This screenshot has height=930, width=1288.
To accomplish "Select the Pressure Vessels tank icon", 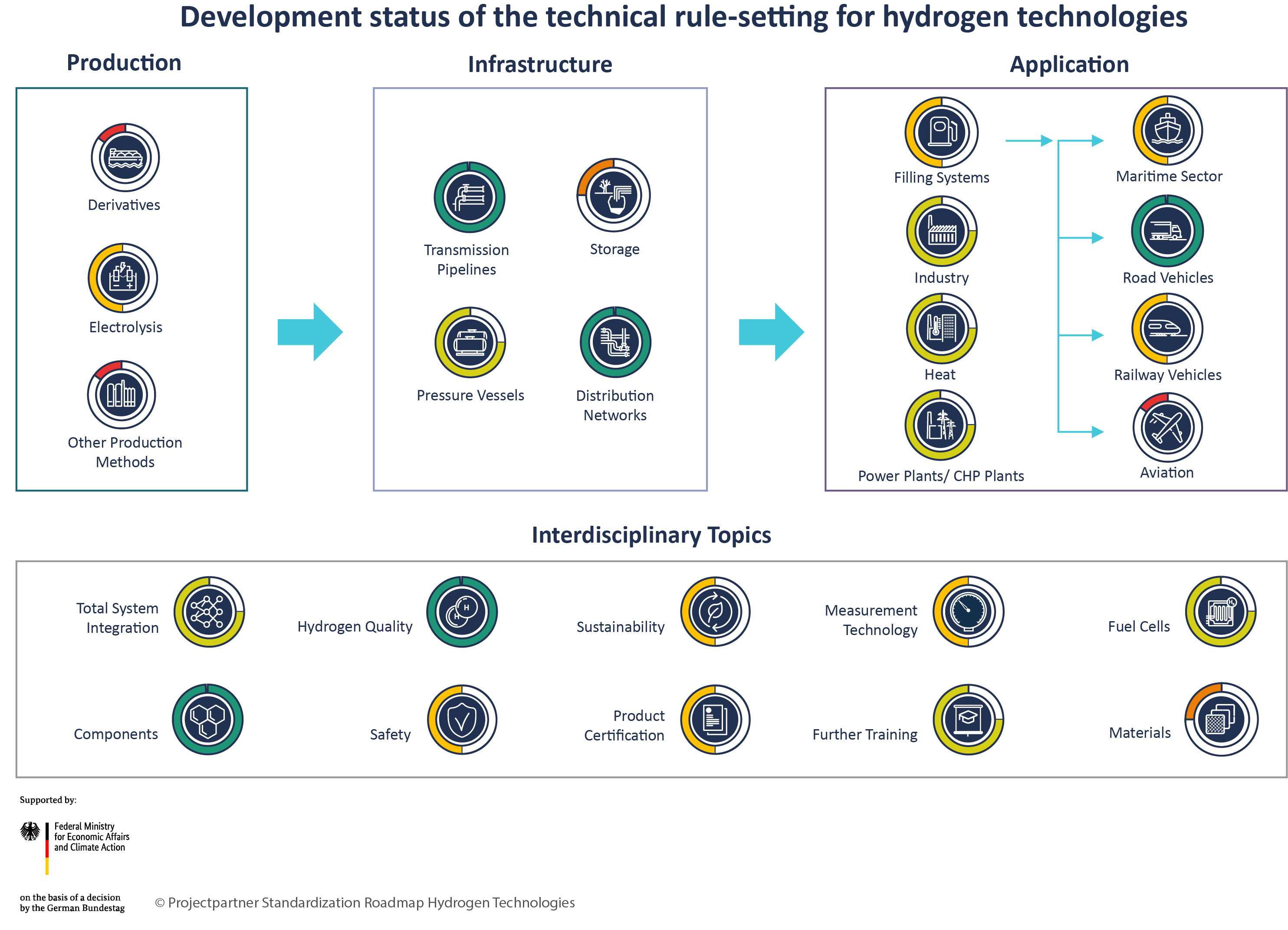I will pyautogui.click(x=470, y=342).
